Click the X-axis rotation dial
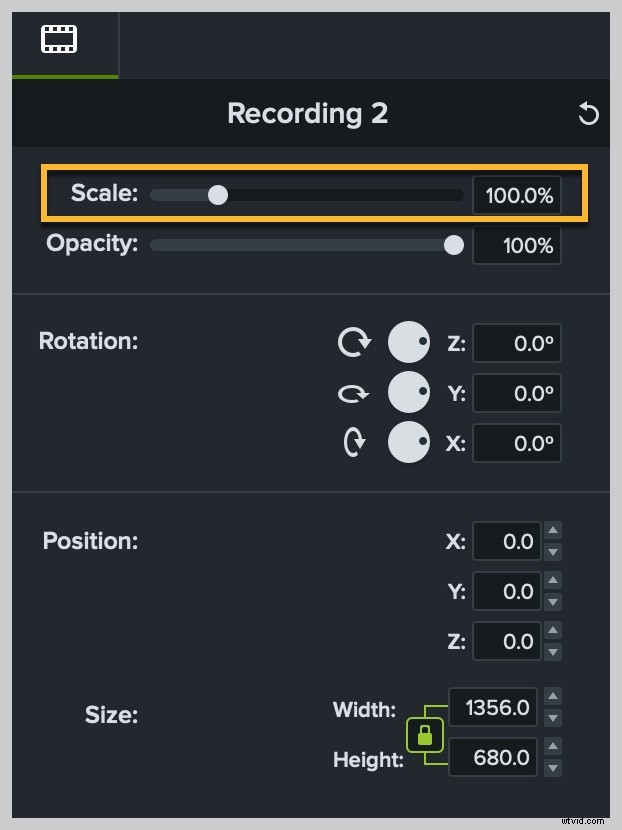This screenshot has height=830, width=622. tap(409, 442)
